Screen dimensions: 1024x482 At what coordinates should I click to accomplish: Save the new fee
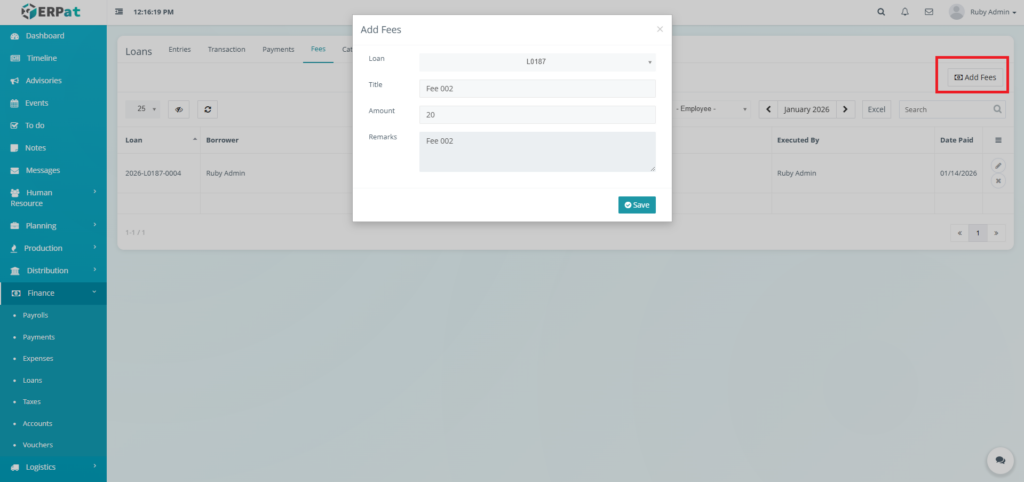coord(637,205)
